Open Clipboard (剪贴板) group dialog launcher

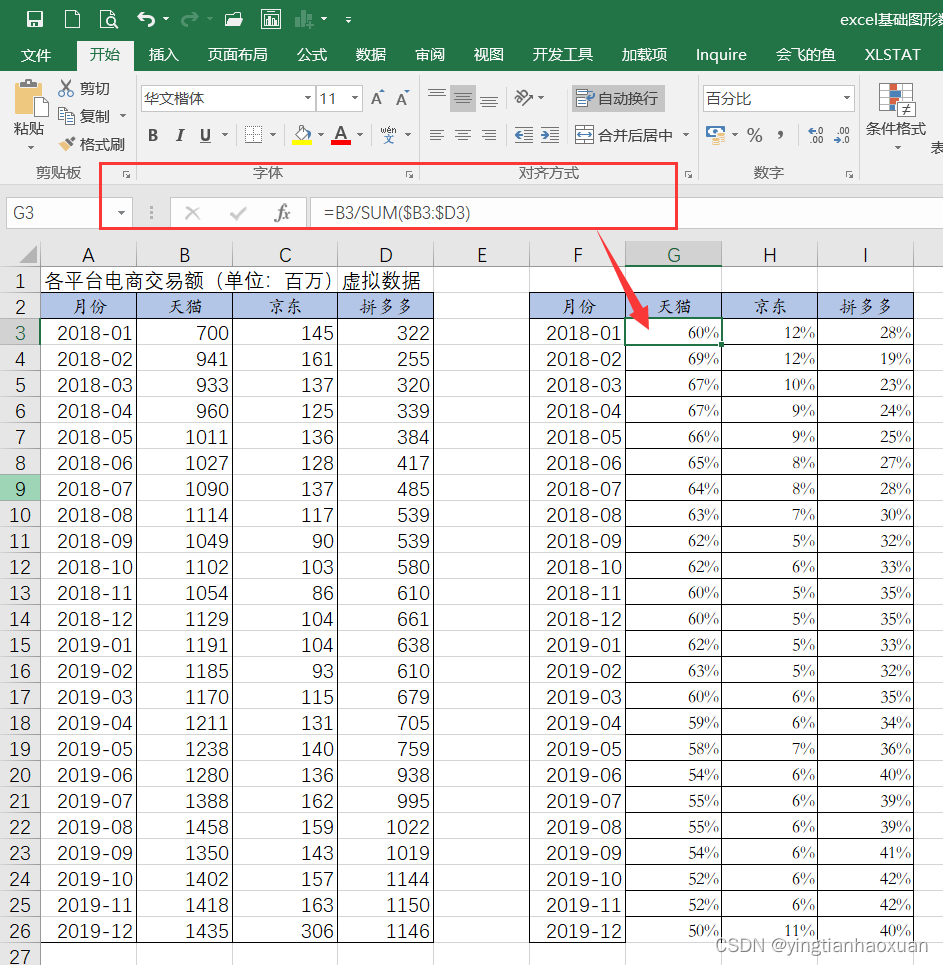pyautogui.click(x=126, y=174)
